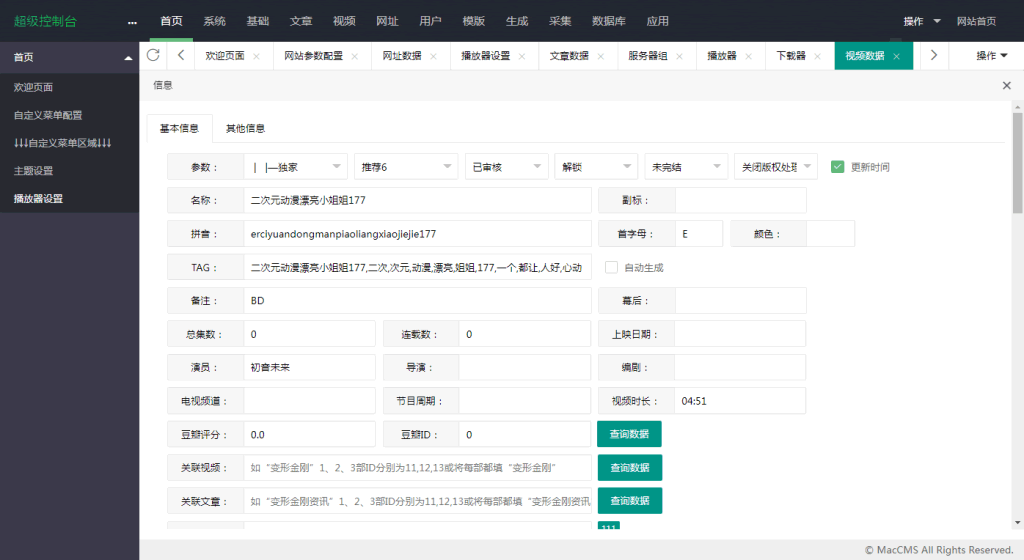The image size is (1024, 560).
Task: Click the 颜色 color field
Action: coord(829,234)
